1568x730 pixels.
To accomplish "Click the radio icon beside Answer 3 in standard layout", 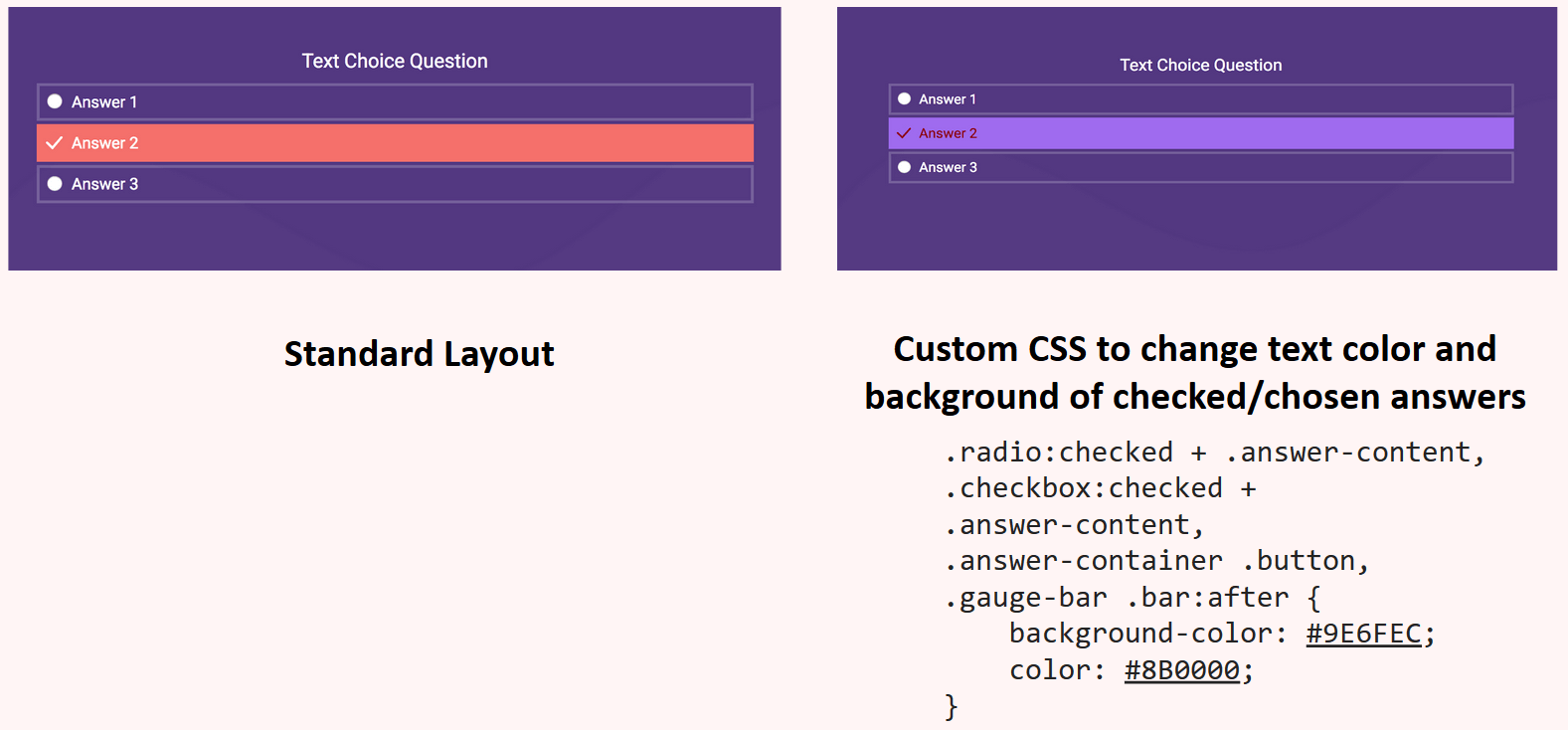I will click(55, 183).
